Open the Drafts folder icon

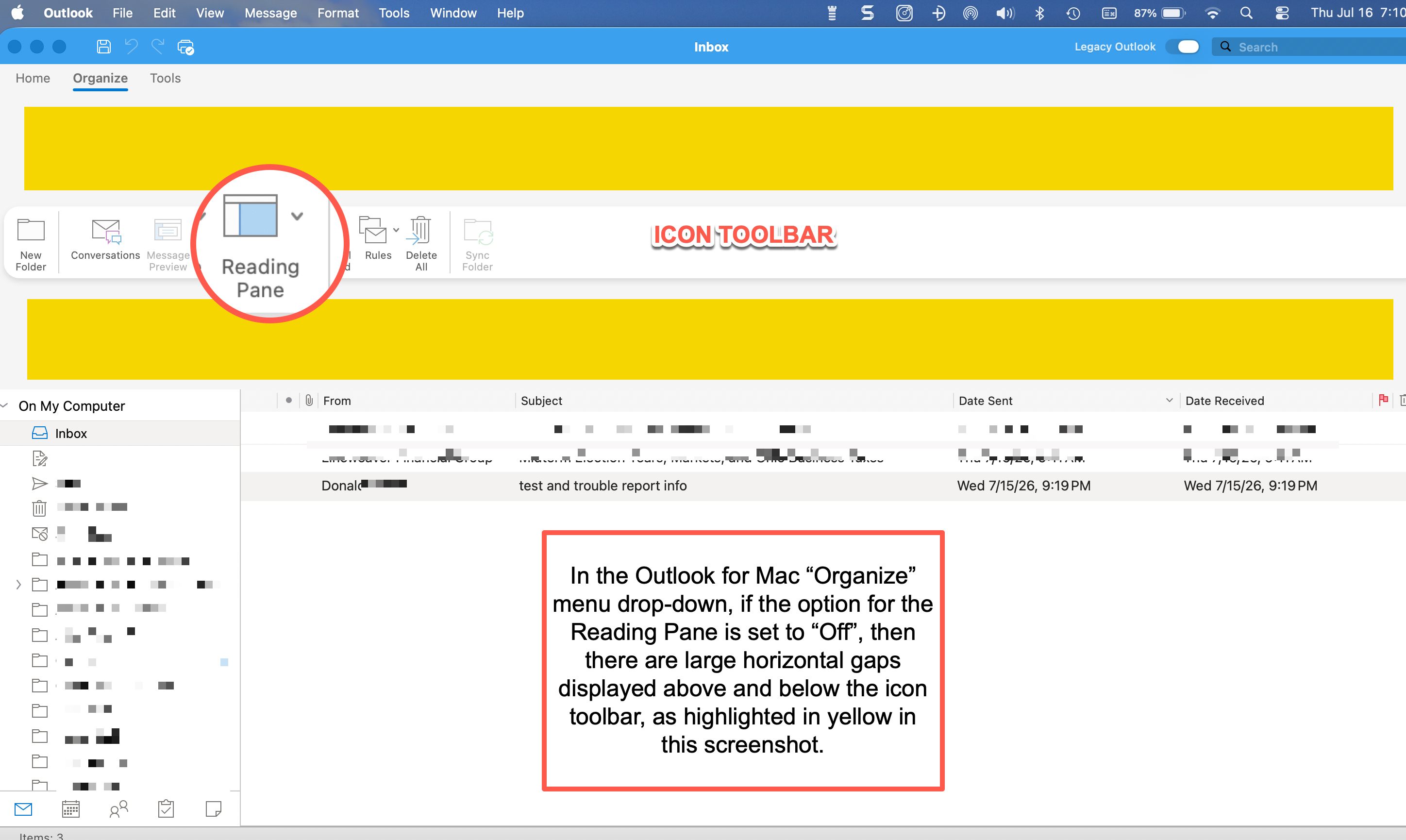[40, 458]
